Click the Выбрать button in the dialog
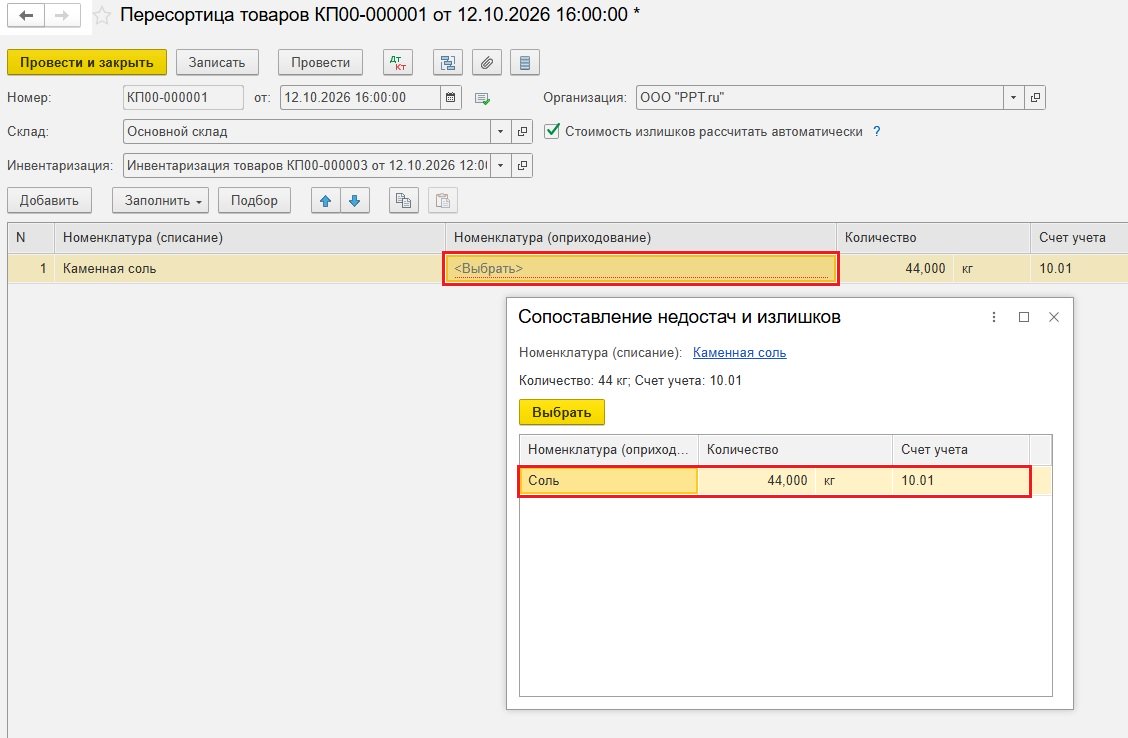Screen dimensions: 1128x738 tap(562, 412)
